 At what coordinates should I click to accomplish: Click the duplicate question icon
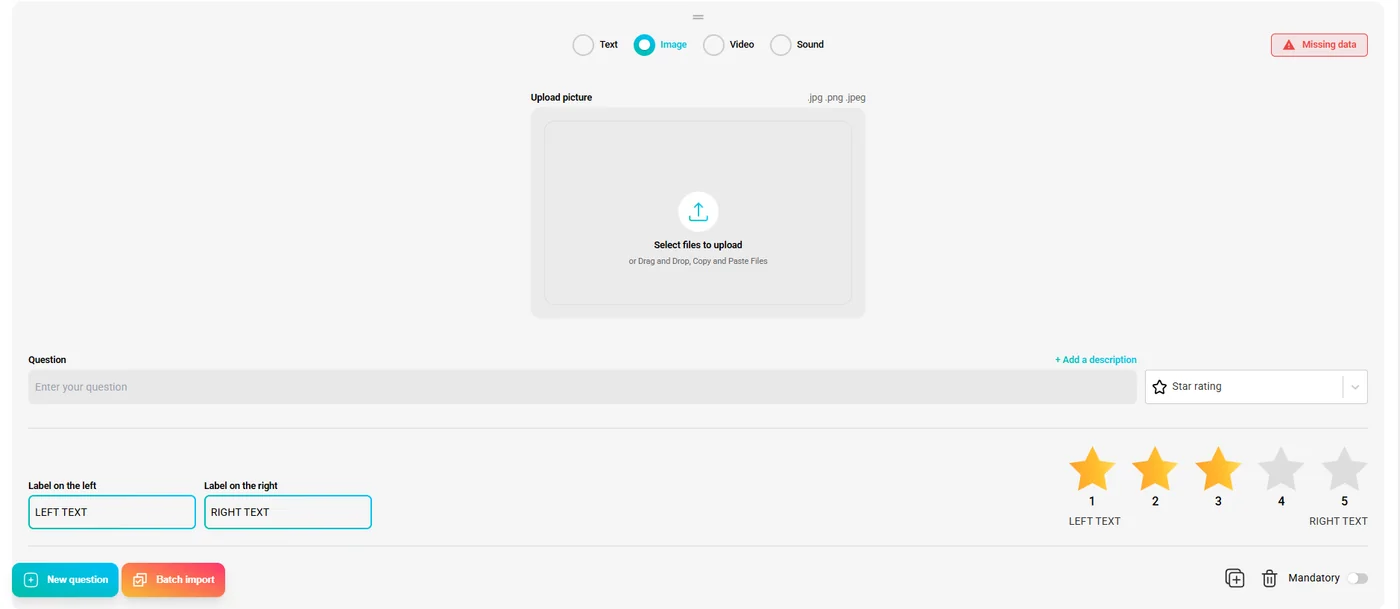pyautogui.click(x=1234, y=578)
